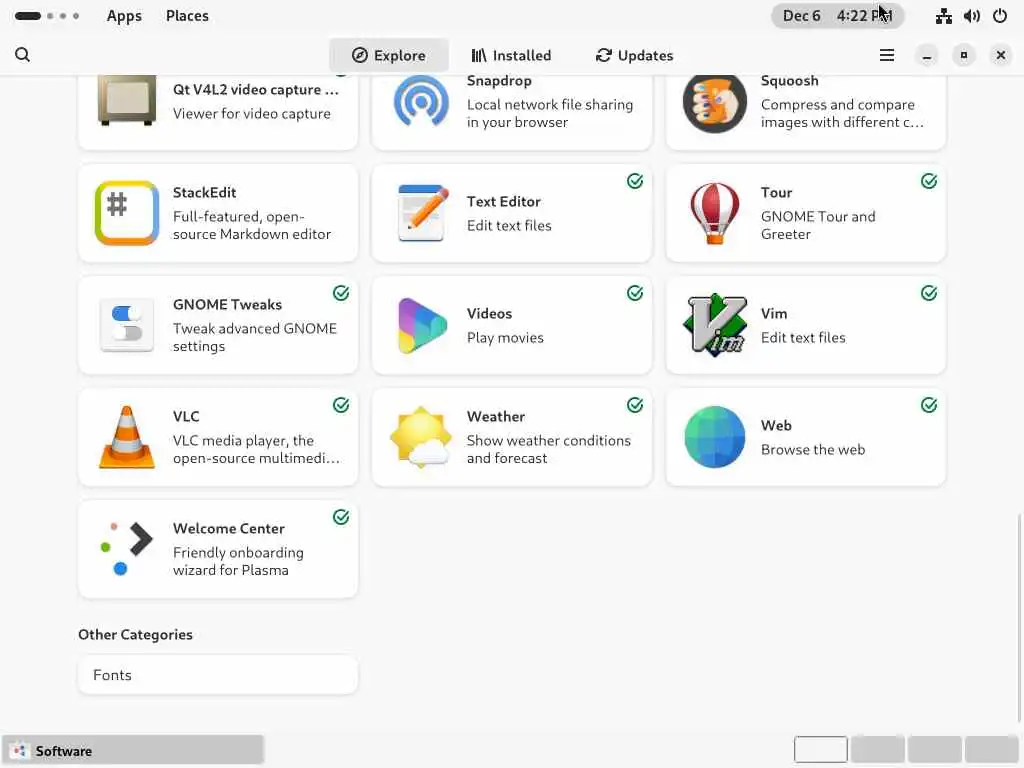Click the Vim logo icon

coord(714,325)
